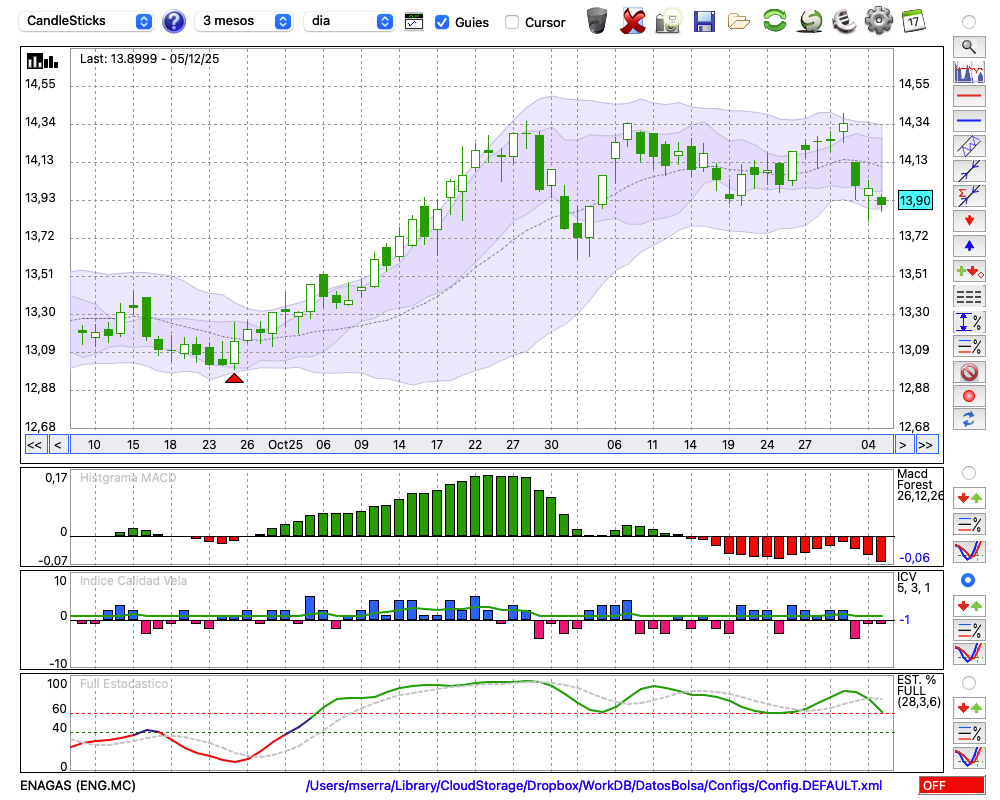Screen dimensions: 1000x800
Task: Click the red OFF status button
Action: tap(952, 786)
